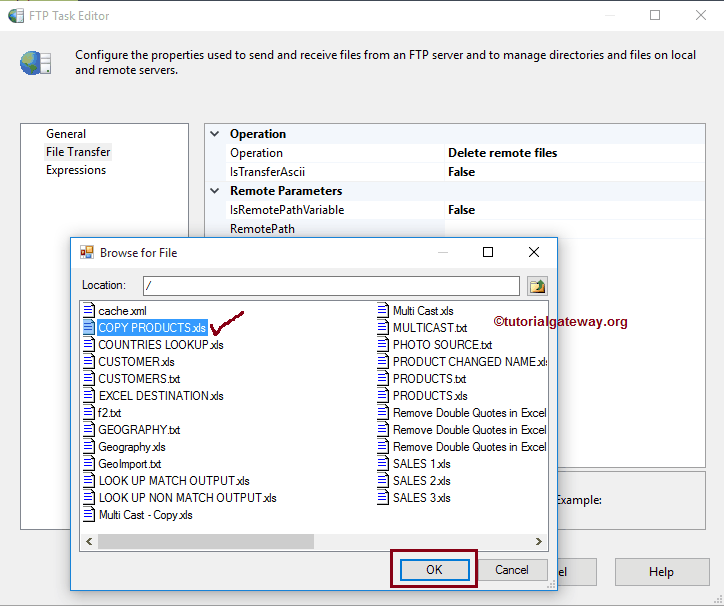Click the GEOGRAPHY.txt file icon
Screen dimensions: 724x606
pyautogui.click(x=89, y=430)
